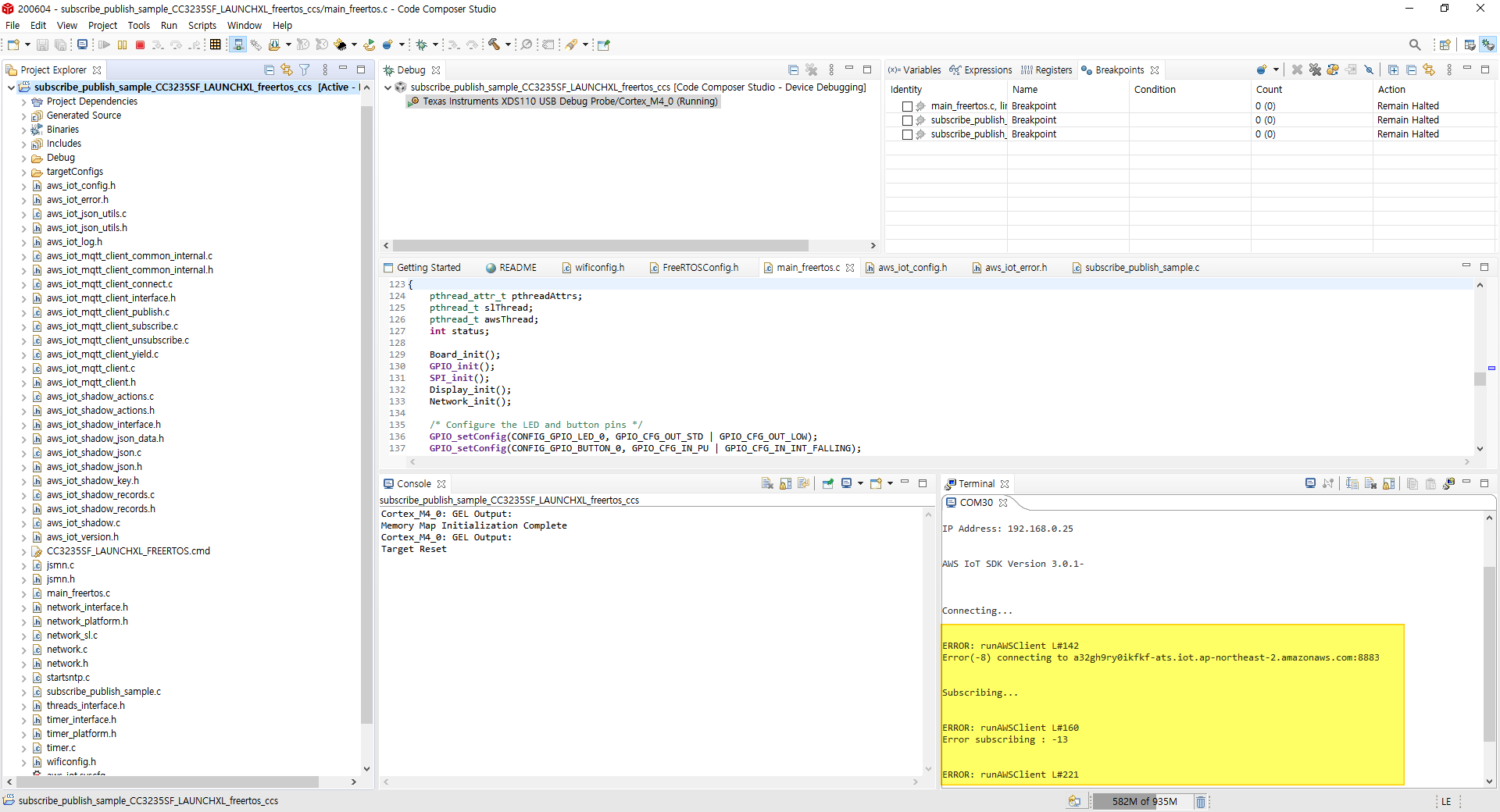Image resolution: width=1500 pixels, height=812 pixels.
Task: Open the Scripts menu
Action: [x=202, y=26]
